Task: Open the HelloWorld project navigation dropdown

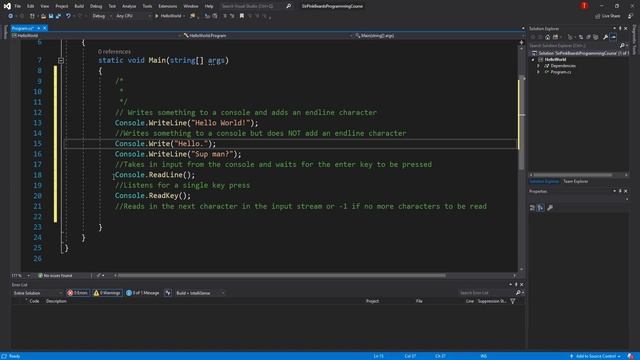Action: [96, 36]
